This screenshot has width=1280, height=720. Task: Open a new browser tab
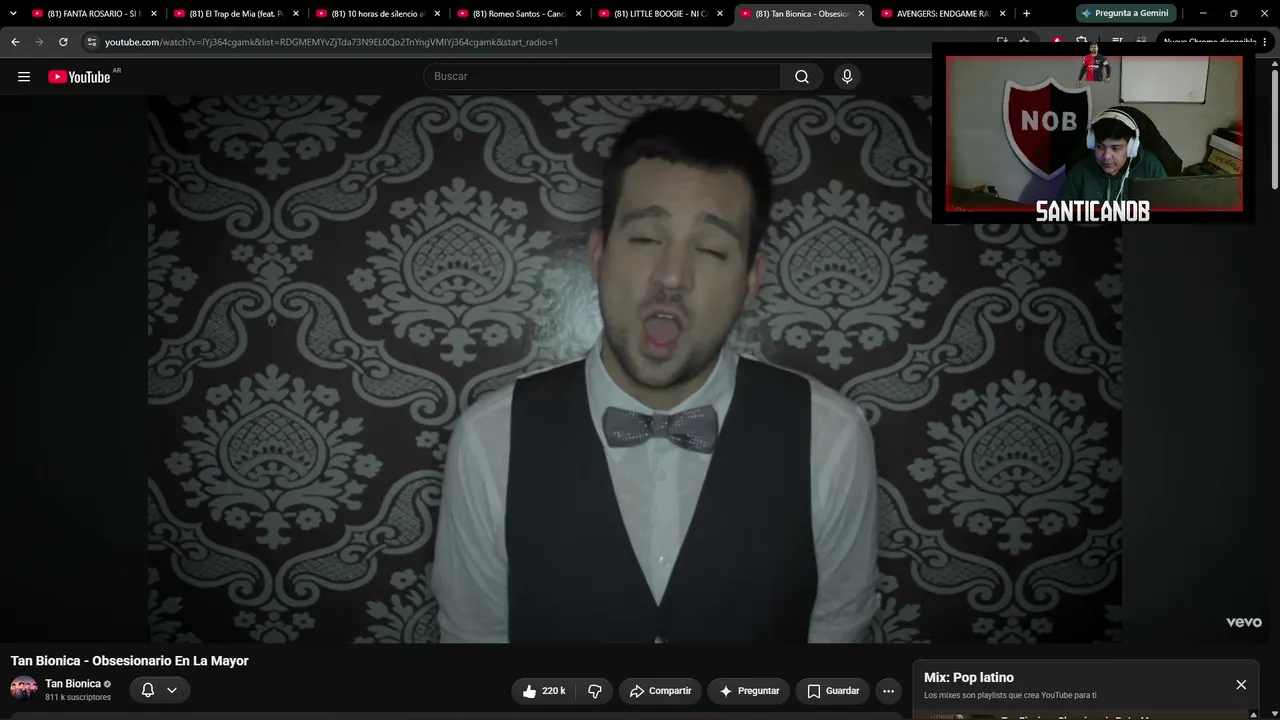click(x=1026, y=14)
